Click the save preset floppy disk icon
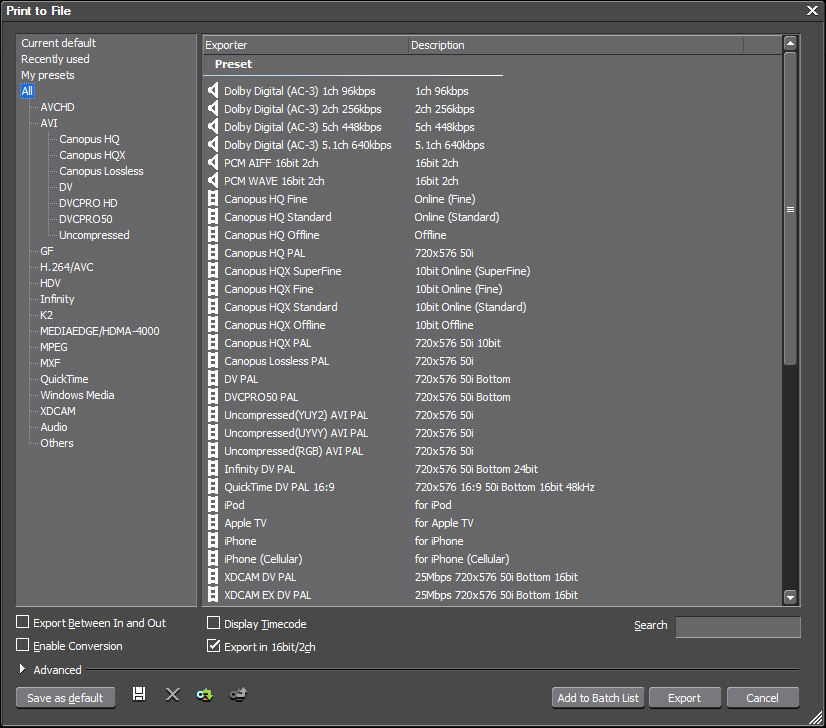 139,694
